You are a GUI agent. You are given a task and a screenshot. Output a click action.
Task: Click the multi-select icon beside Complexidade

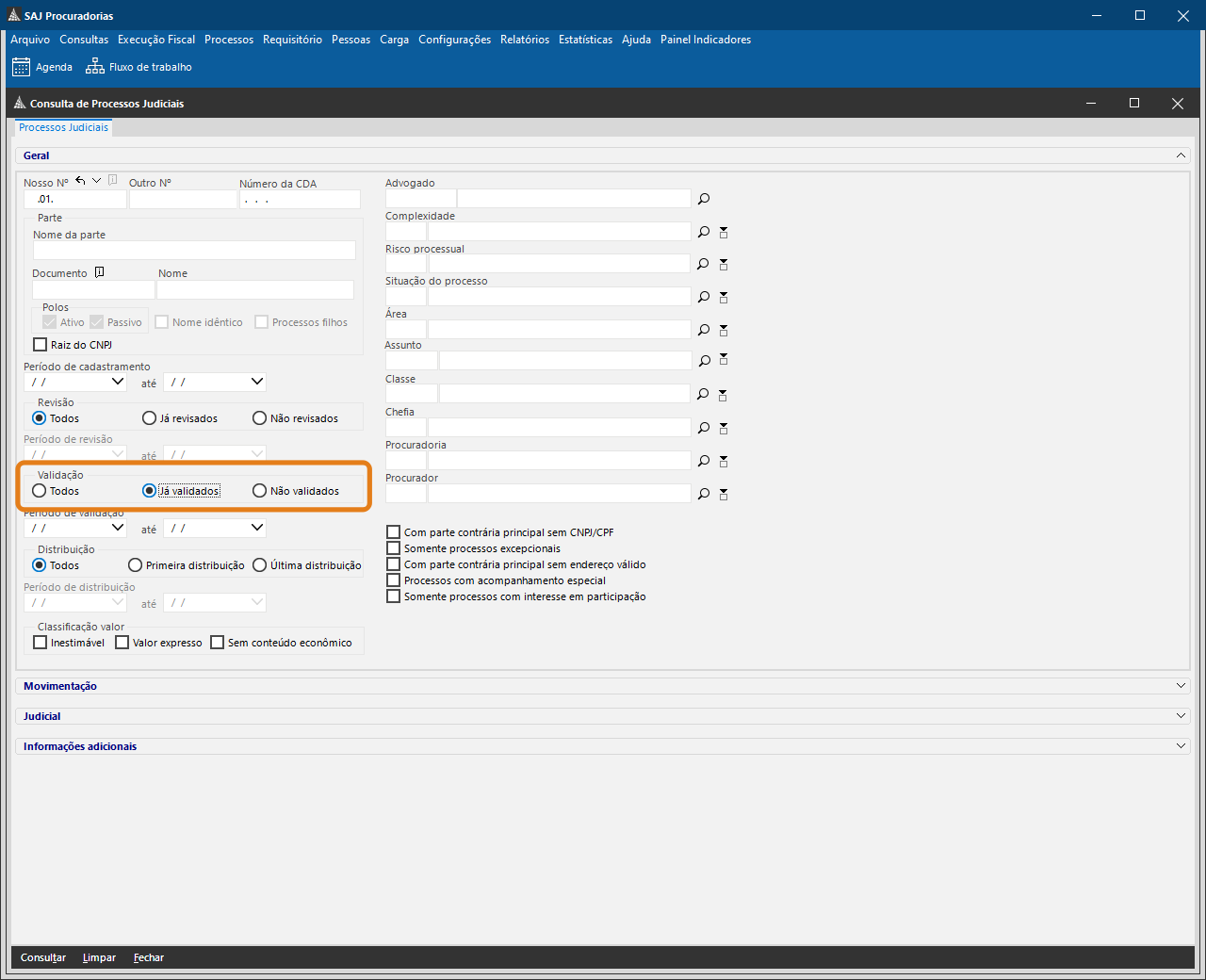pos(724,232)
